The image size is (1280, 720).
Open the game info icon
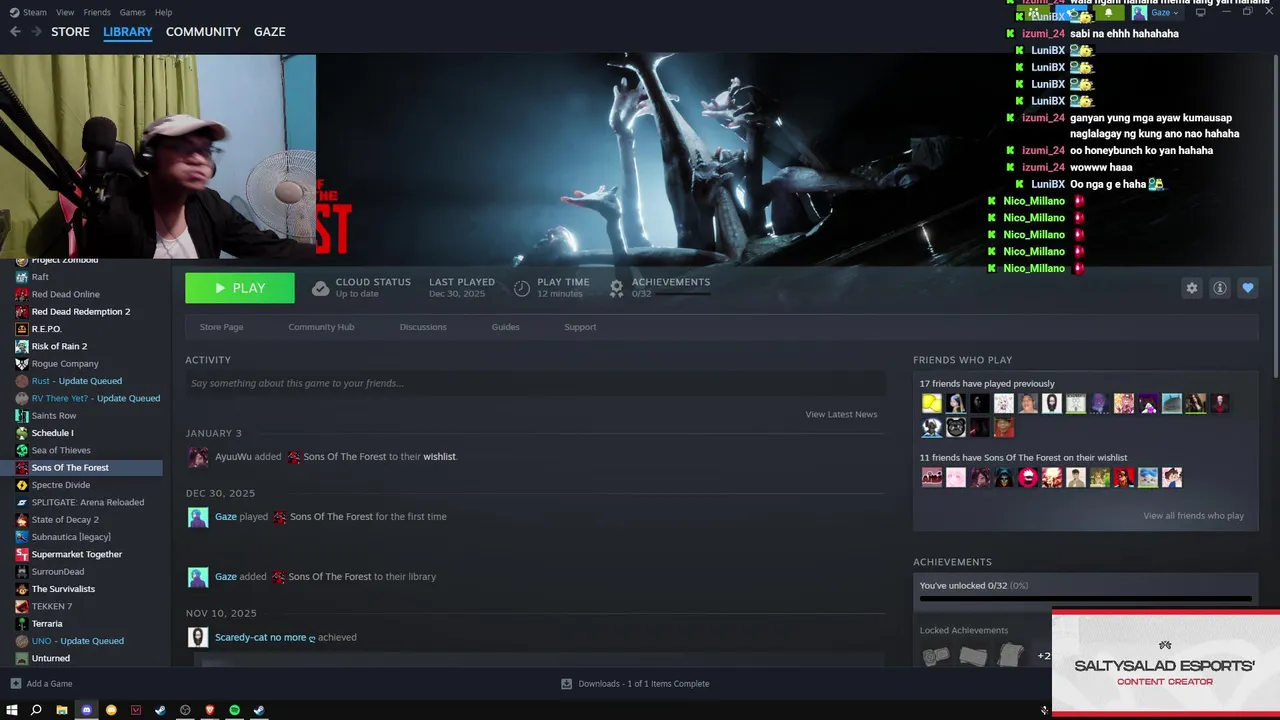[x=1219, y=288]
